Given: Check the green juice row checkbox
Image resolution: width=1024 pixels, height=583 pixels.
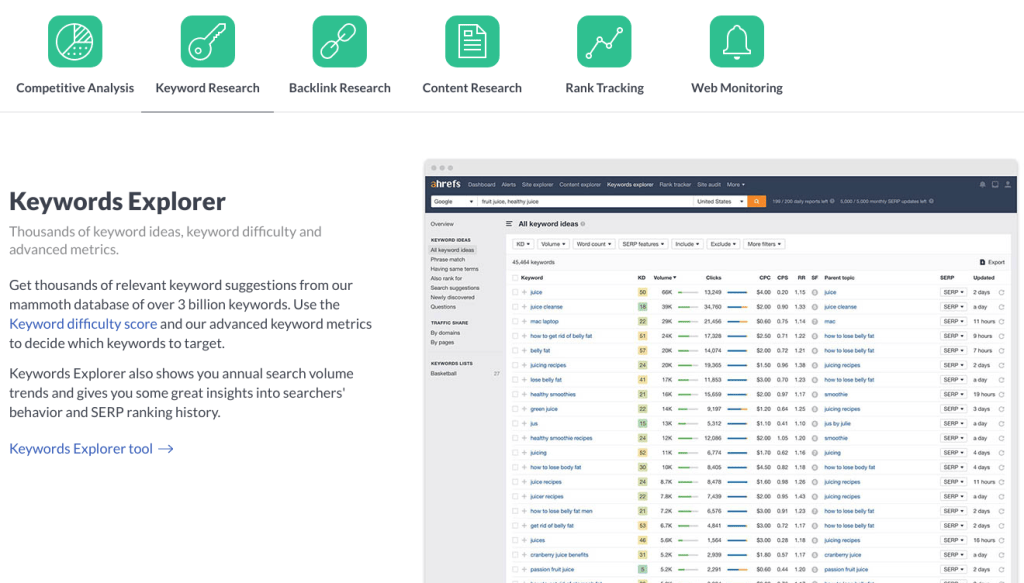Looking at the screenshot, I should (515, 409).
